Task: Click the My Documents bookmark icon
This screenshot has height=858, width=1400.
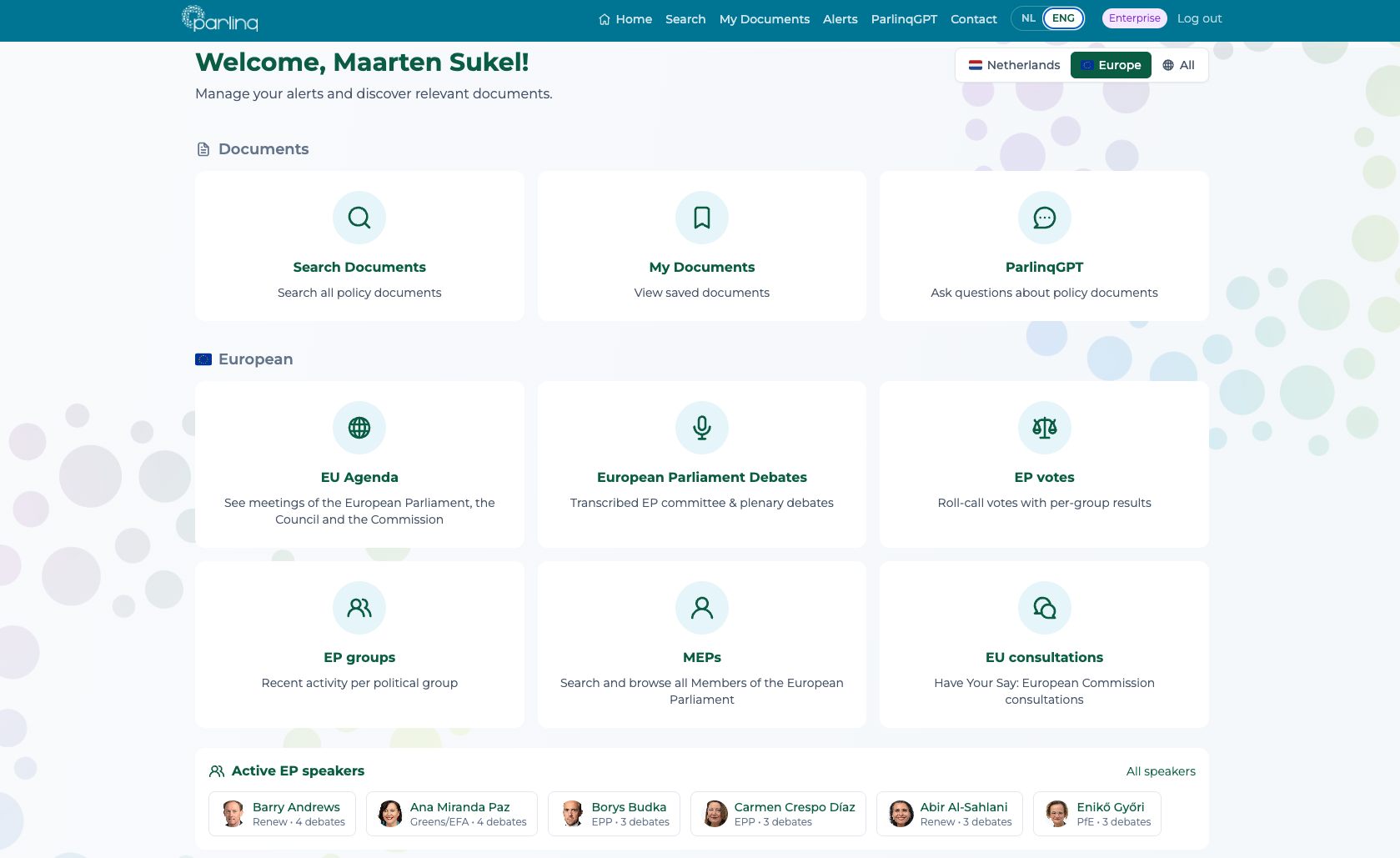Action: click(702, 218)
